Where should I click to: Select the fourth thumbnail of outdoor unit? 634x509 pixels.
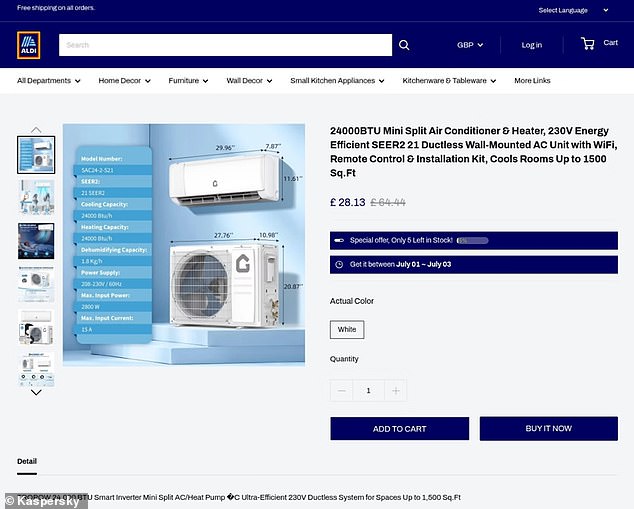pos(36,284)
